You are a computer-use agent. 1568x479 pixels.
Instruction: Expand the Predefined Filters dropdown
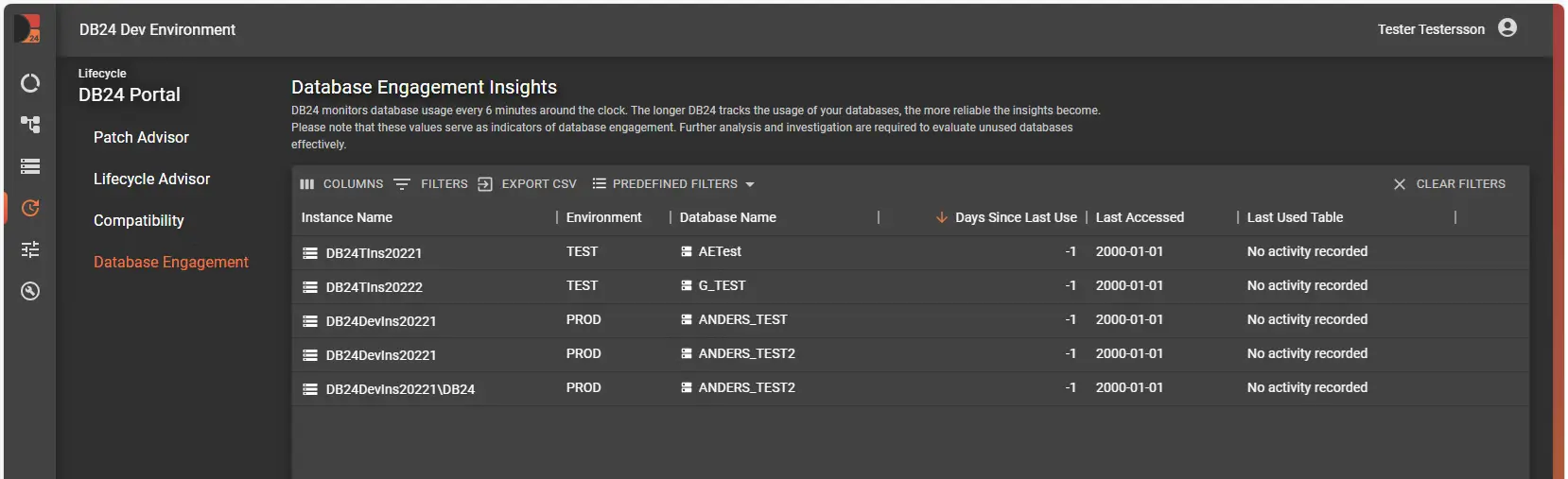coord(673,184)
